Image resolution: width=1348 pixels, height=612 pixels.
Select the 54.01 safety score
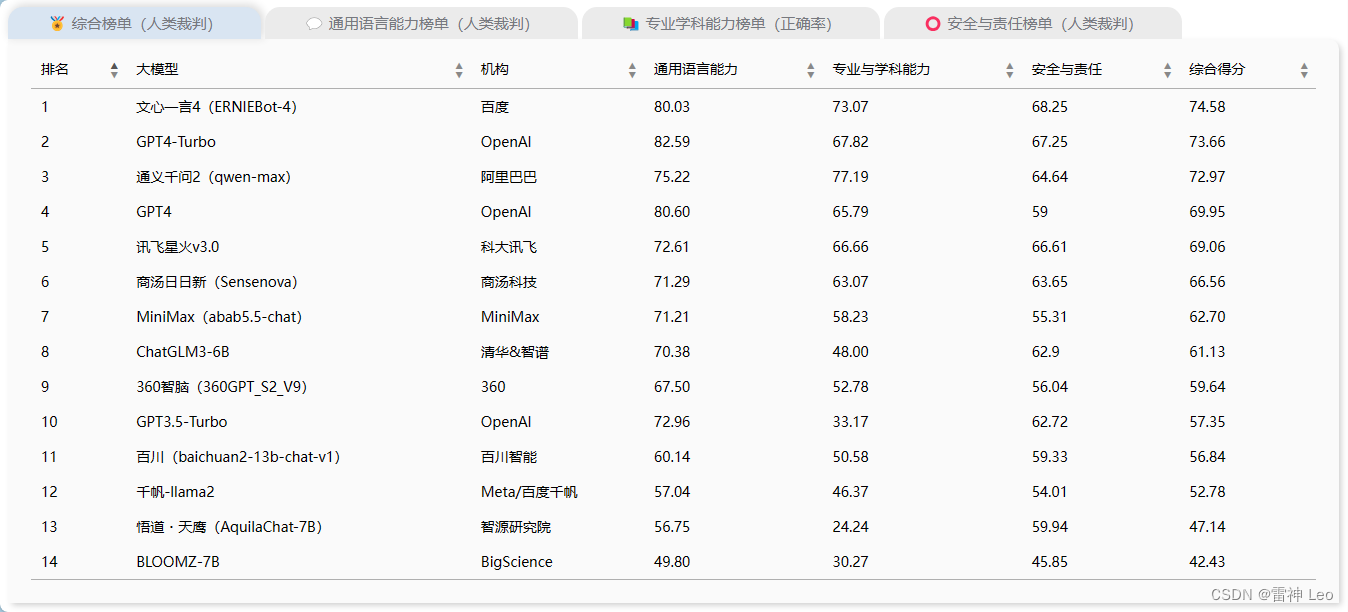click(x=1050, y=492)
